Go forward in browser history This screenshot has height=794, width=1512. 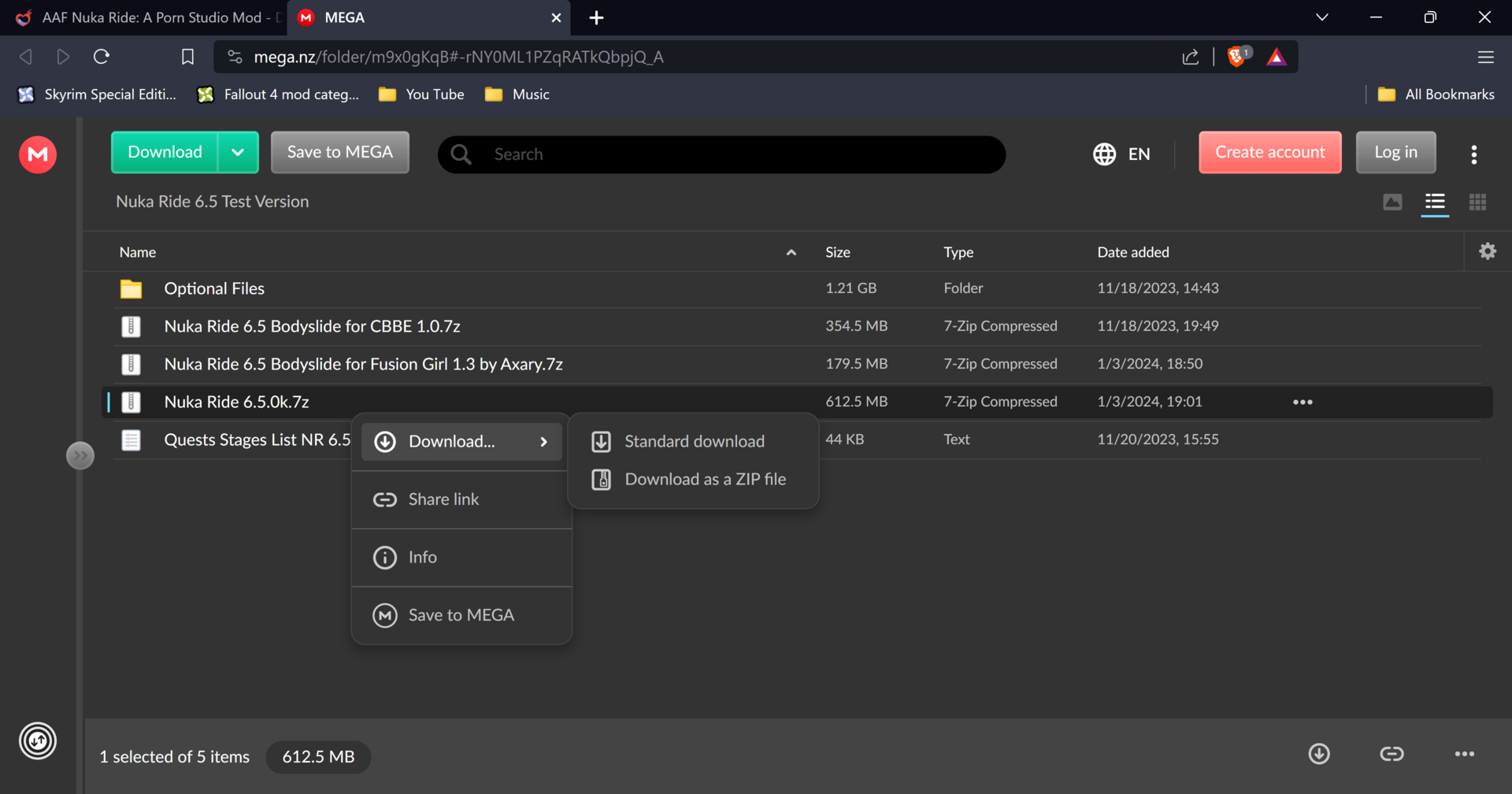pyautogui.click(x=63, y=57)
